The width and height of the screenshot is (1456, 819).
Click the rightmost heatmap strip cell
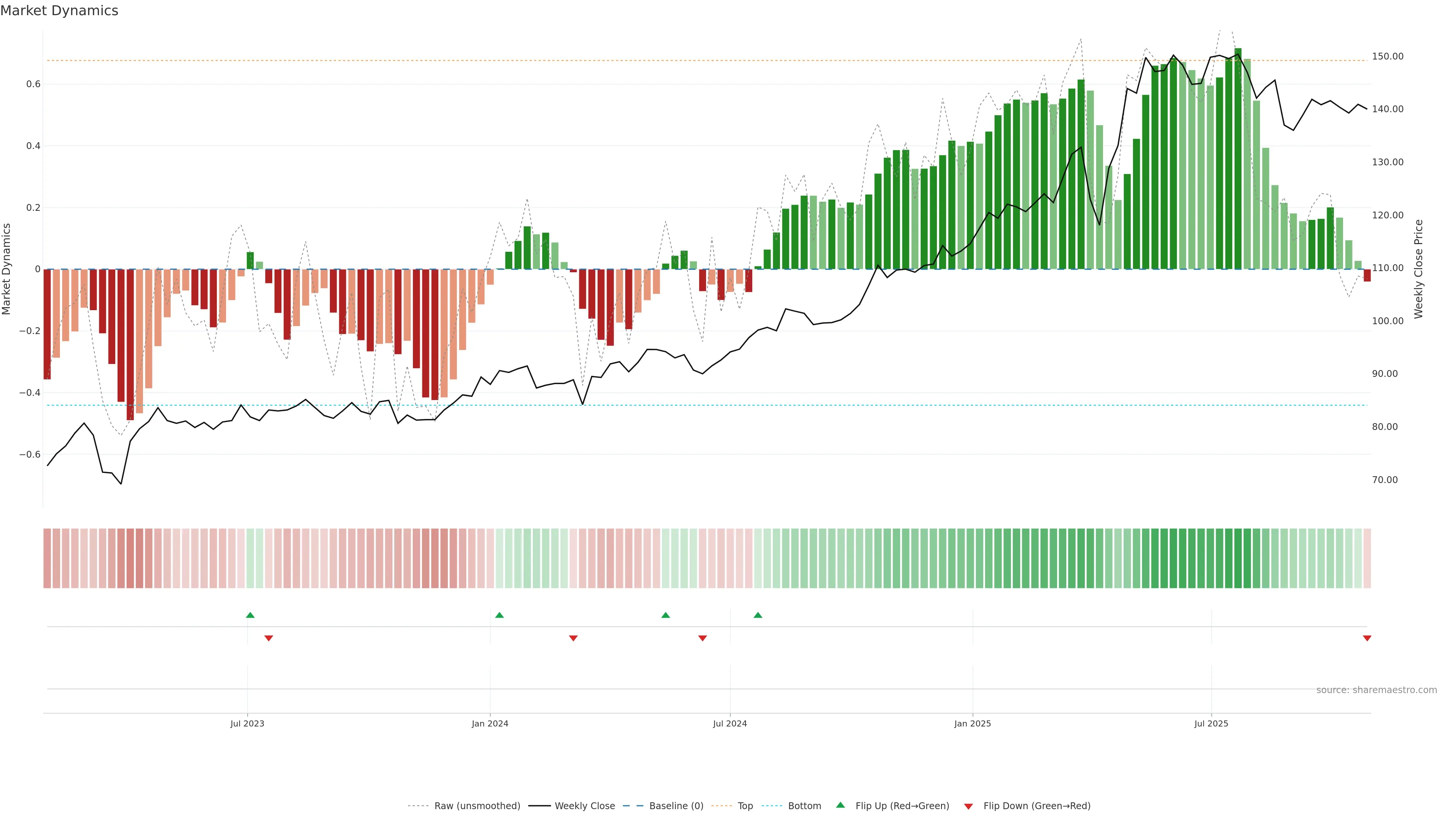tap(1367, 559)
